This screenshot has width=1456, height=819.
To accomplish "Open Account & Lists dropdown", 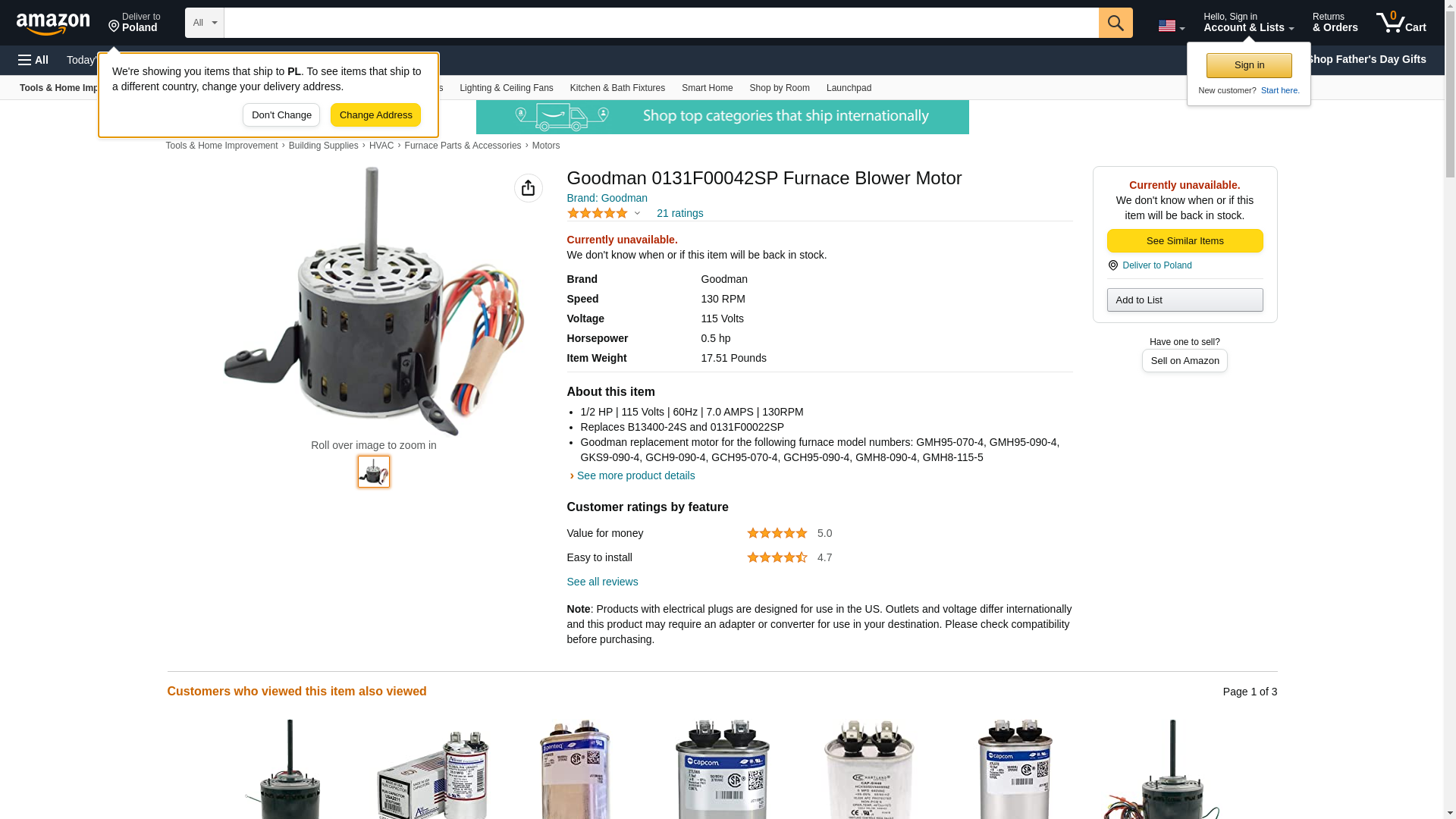I will click(1248, 23).
